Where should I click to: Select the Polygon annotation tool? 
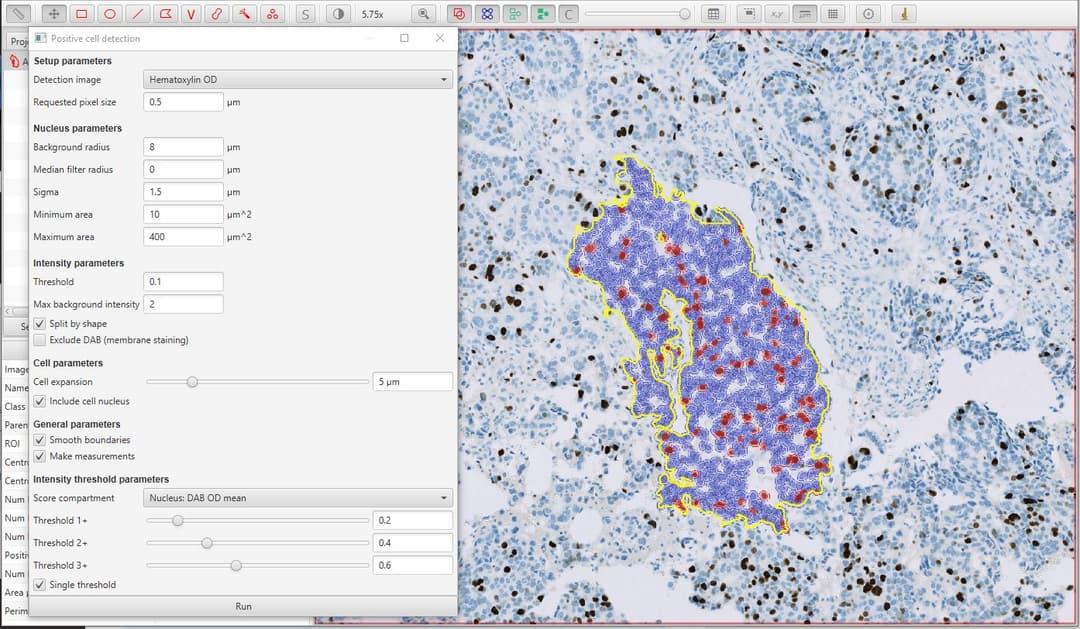pos(164,13)
